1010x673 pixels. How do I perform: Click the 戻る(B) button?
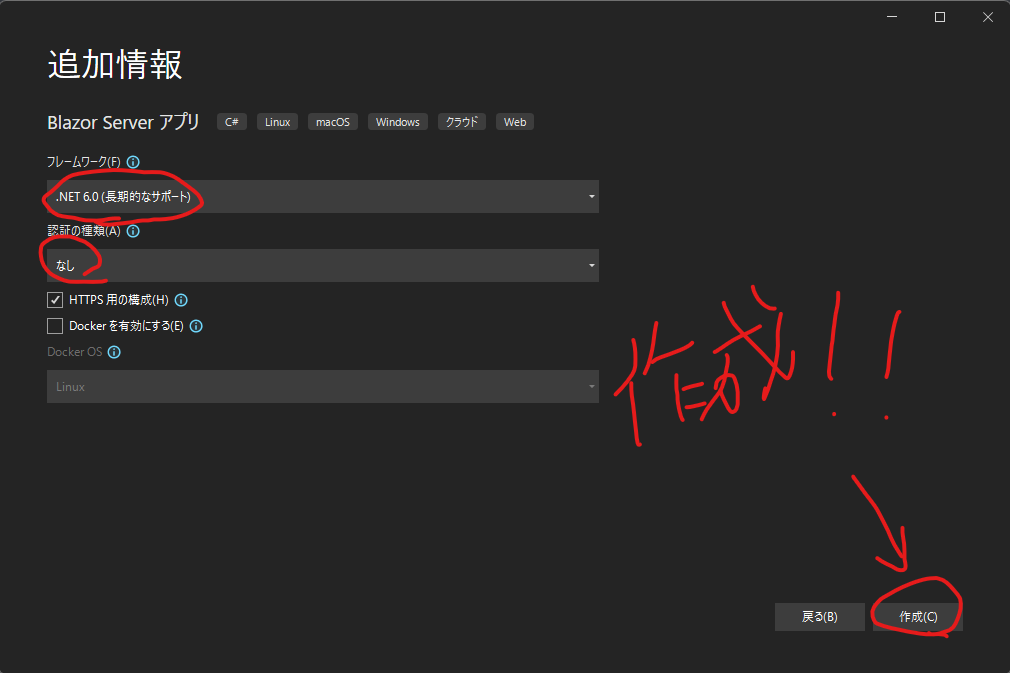pyautogui.click(x=819, y=617)
